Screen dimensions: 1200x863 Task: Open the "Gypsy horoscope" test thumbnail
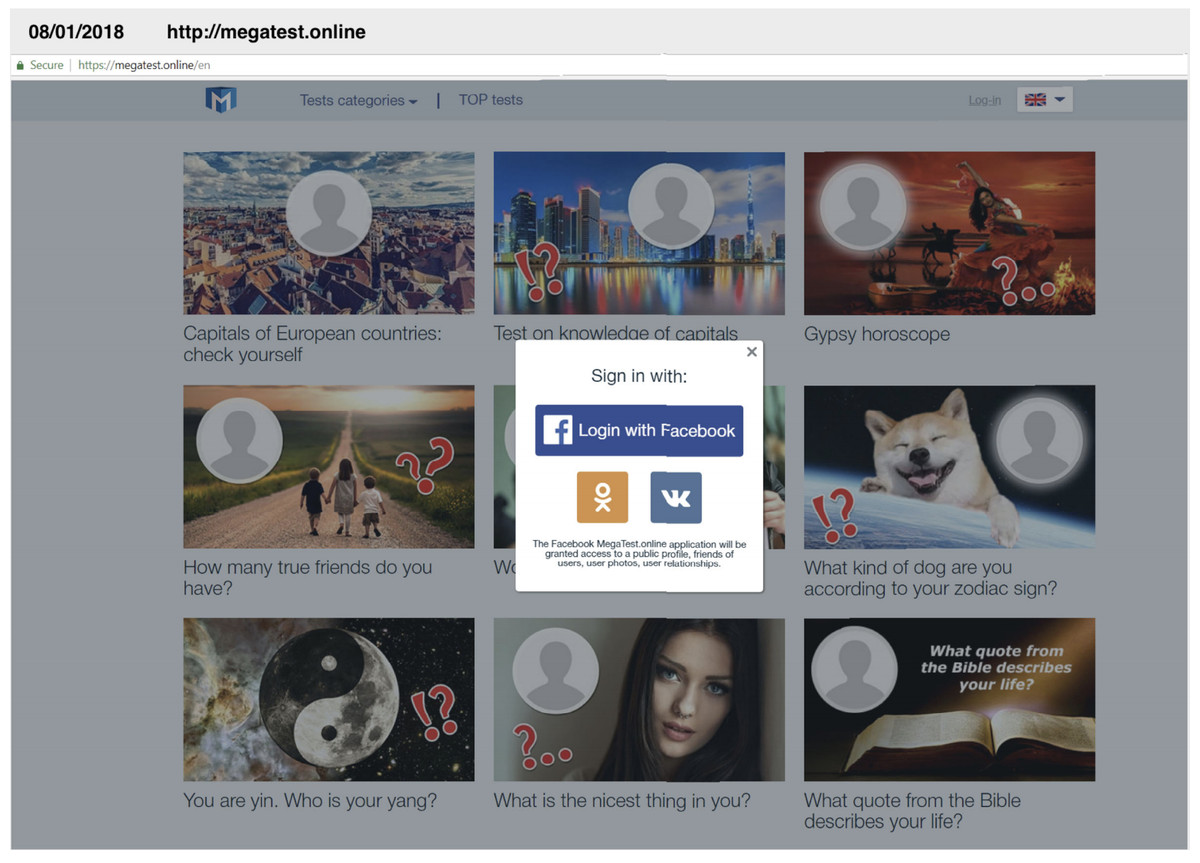(949, 232)
